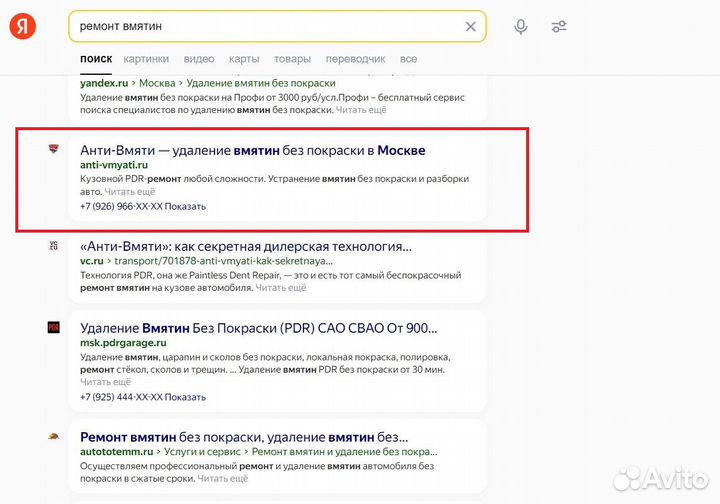The image size is (720, 504).
Task: Follow 'Удаление вмятин без покраски' breadcrumb link
Action: point(261,83)
